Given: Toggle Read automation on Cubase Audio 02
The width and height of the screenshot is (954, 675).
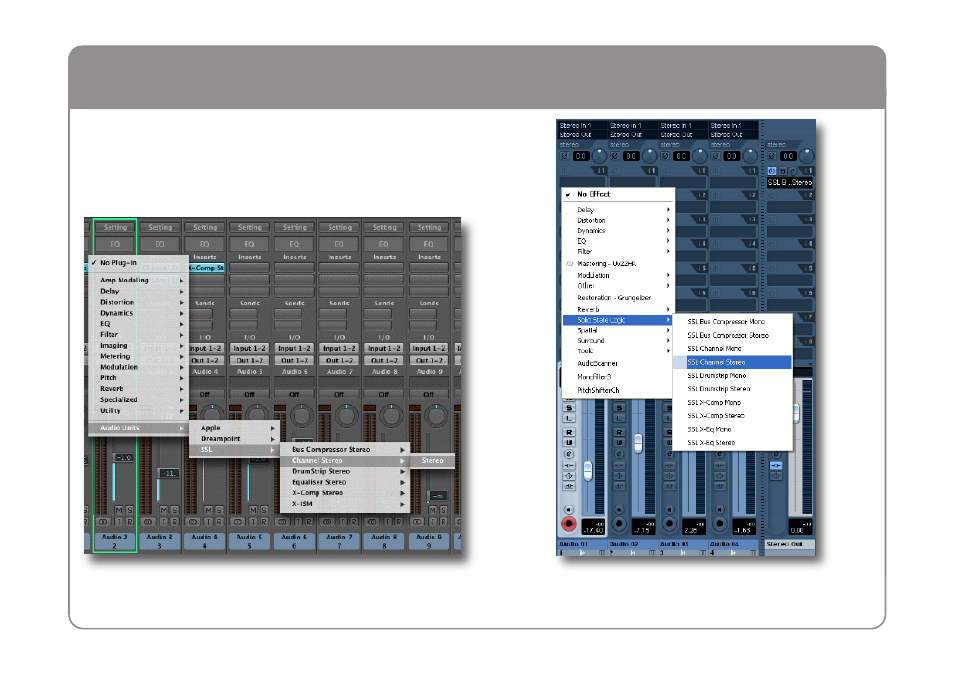Looking at the screenshot, I should tap(619, 432).
